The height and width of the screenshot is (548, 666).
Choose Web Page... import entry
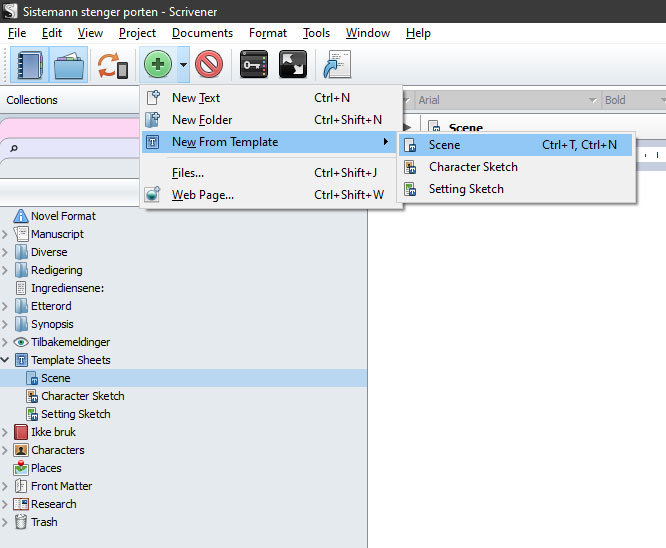tap(271, 195)
